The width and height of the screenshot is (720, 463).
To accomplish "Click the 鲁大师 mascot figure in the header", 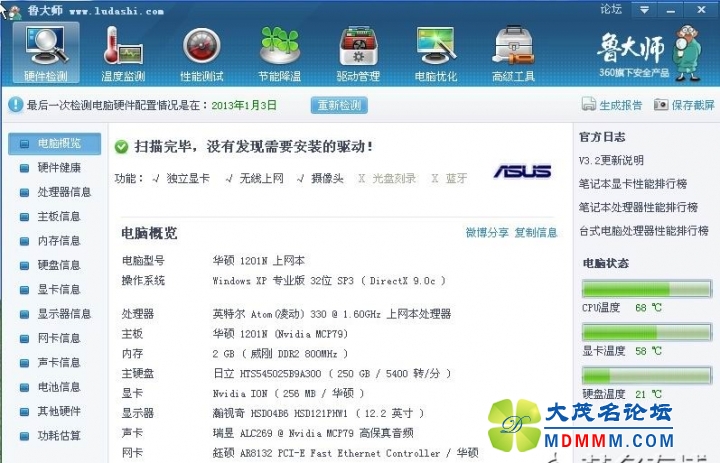I will pyautogui.click(x=687, y=53).
